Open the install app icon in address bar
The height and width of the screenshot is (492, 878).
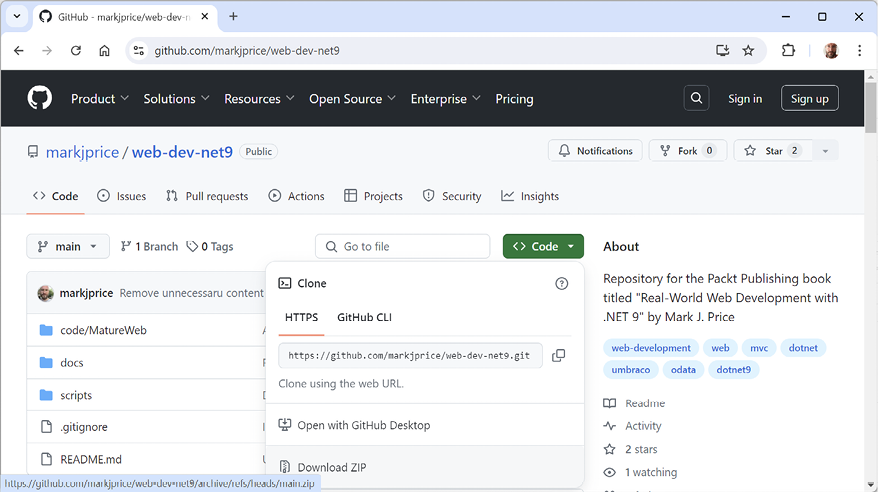[x=722, y=50]
